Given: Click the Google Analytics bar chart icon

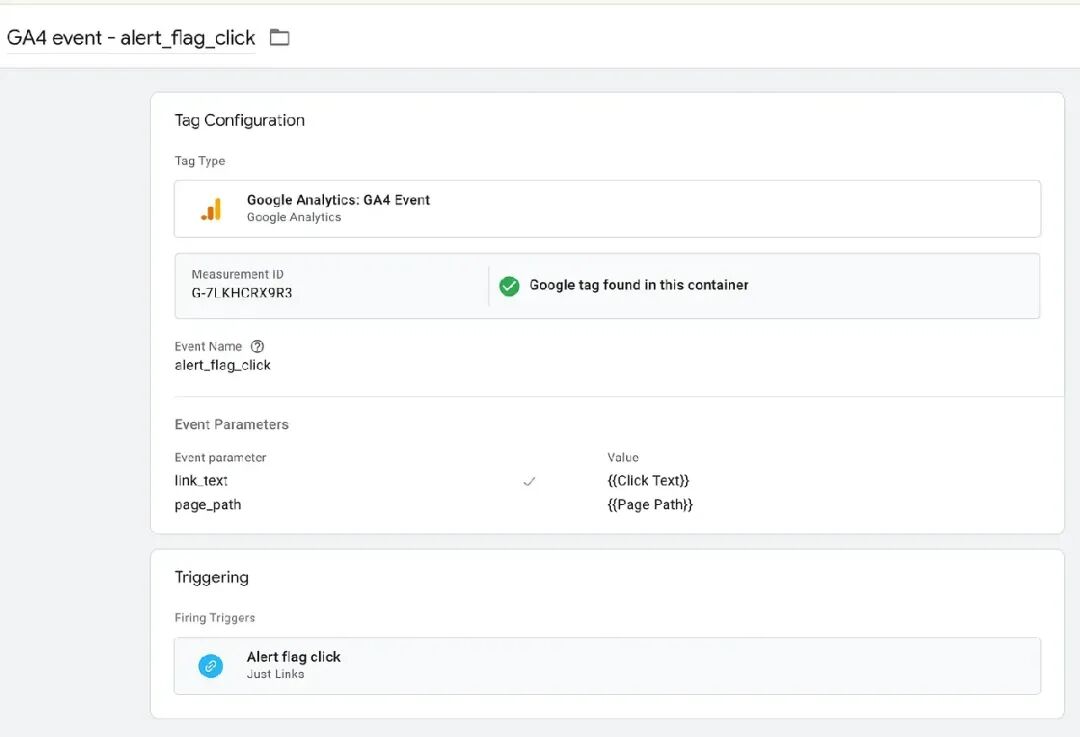Looking at the screenshot, I should [211, 208].
